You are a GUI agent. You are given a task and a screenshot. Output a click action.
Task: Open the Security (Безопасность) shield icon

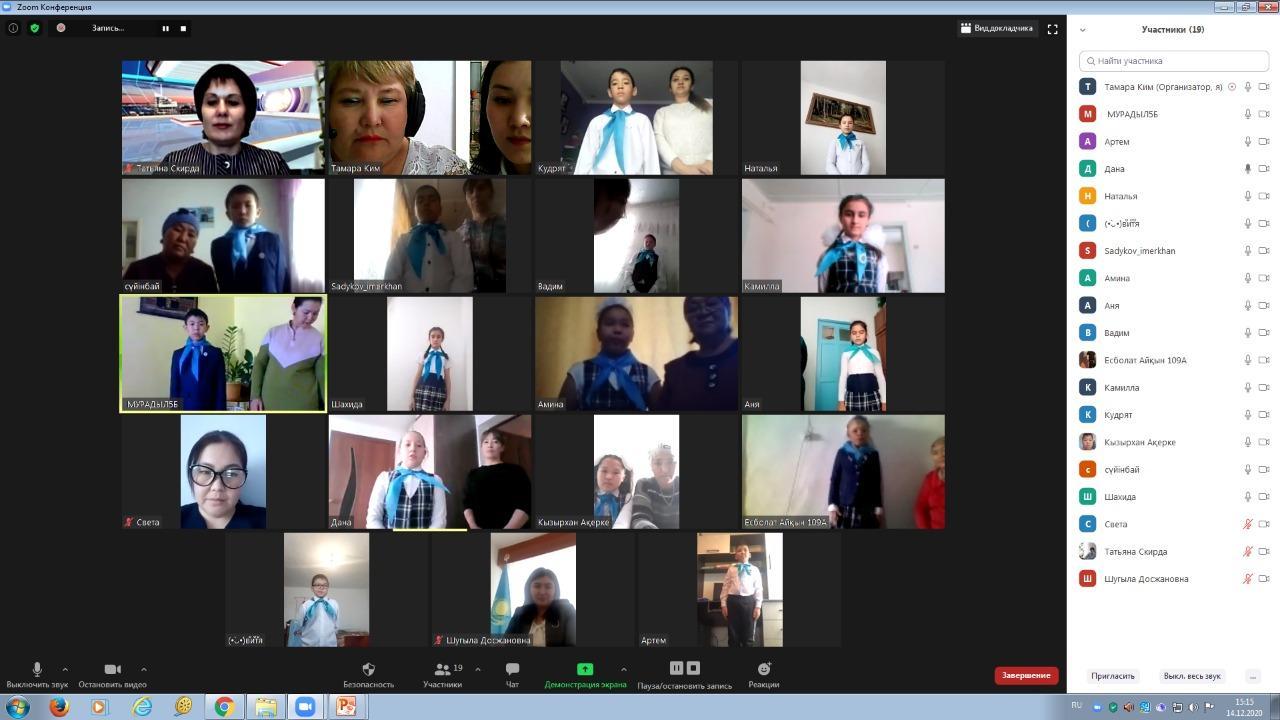(368, 669)
